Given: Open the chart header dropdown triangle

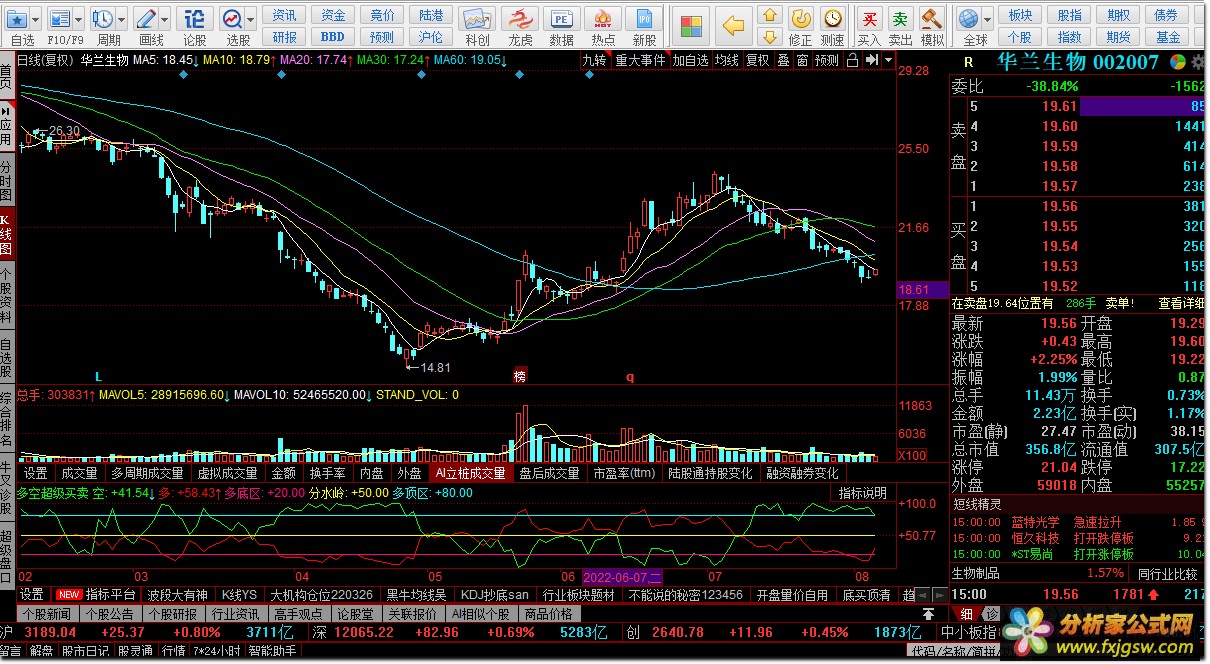Looking at the screenshot, I should (887, 60).
